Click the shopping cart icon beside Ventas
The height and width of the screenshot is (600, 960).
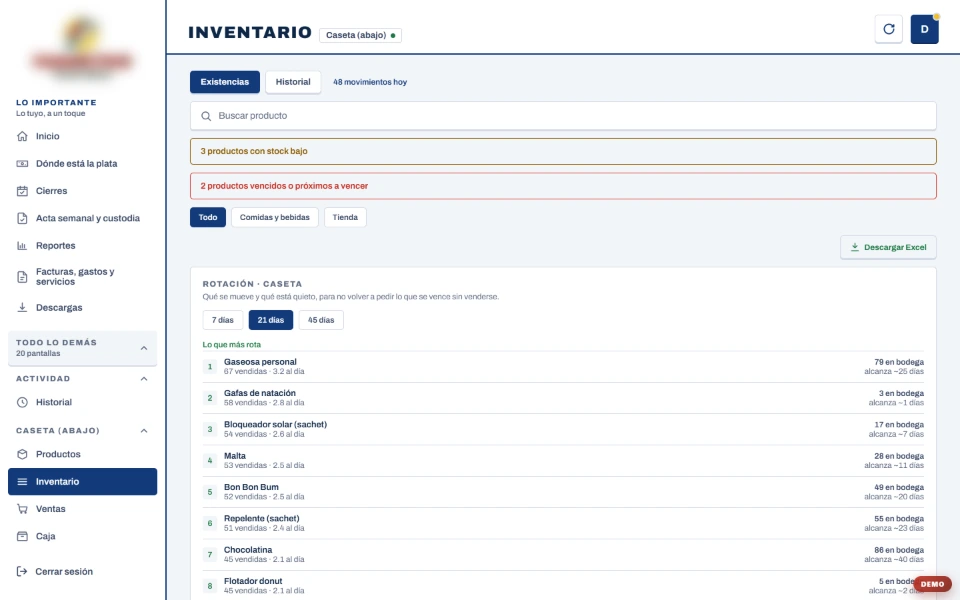pyautogui.click(x=22, y=509)
